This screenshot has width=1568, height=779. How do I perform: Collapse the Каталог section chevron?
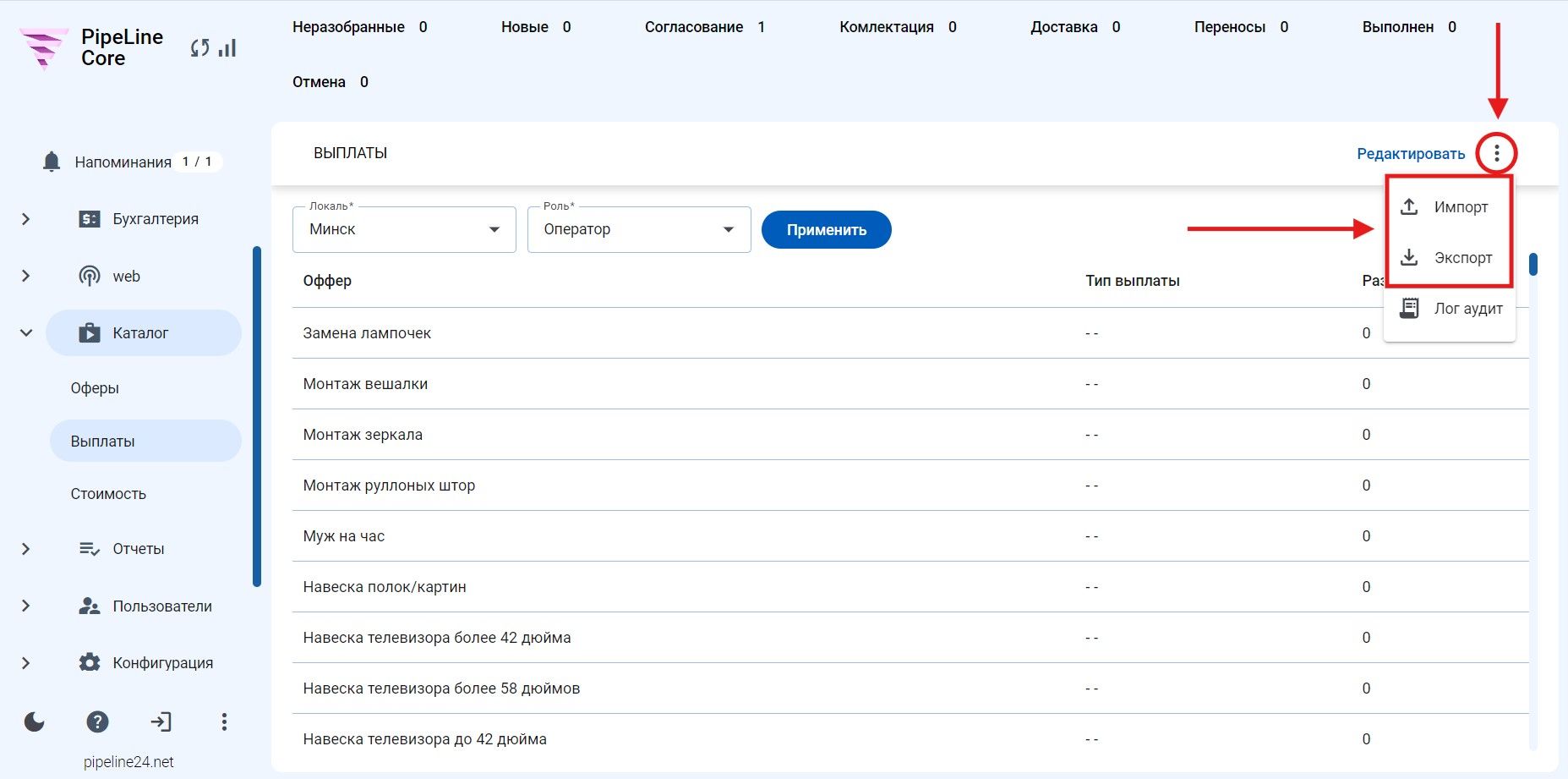pyautogui.click(x=26, y=332)
